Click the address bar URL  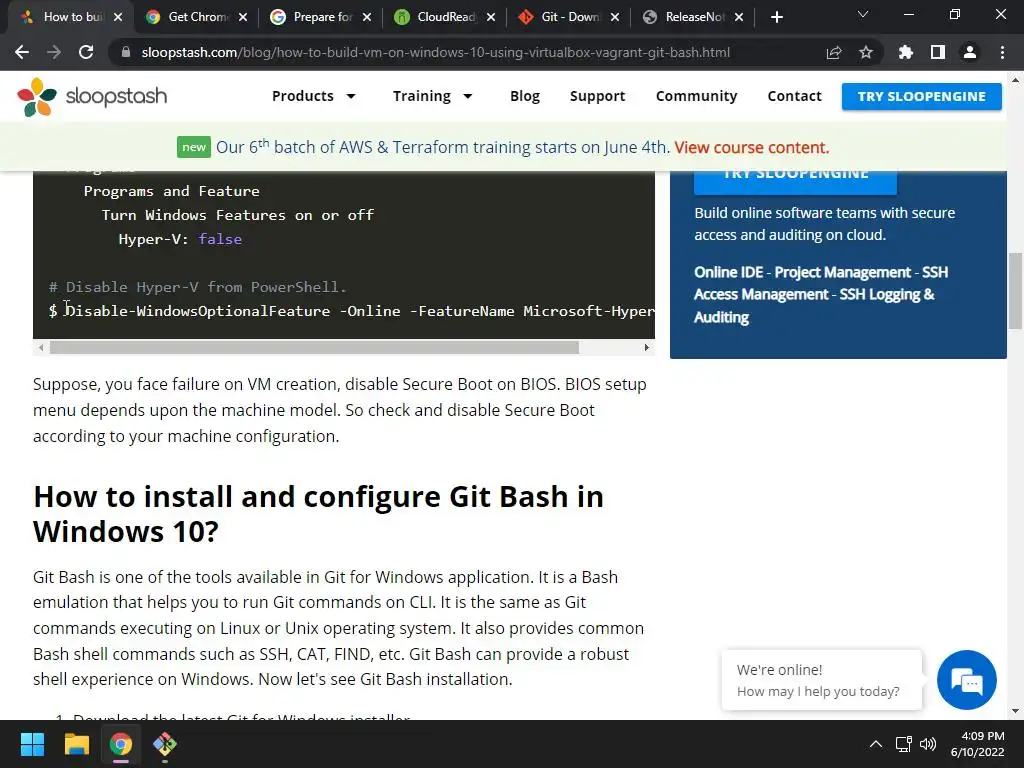point(436,52)
